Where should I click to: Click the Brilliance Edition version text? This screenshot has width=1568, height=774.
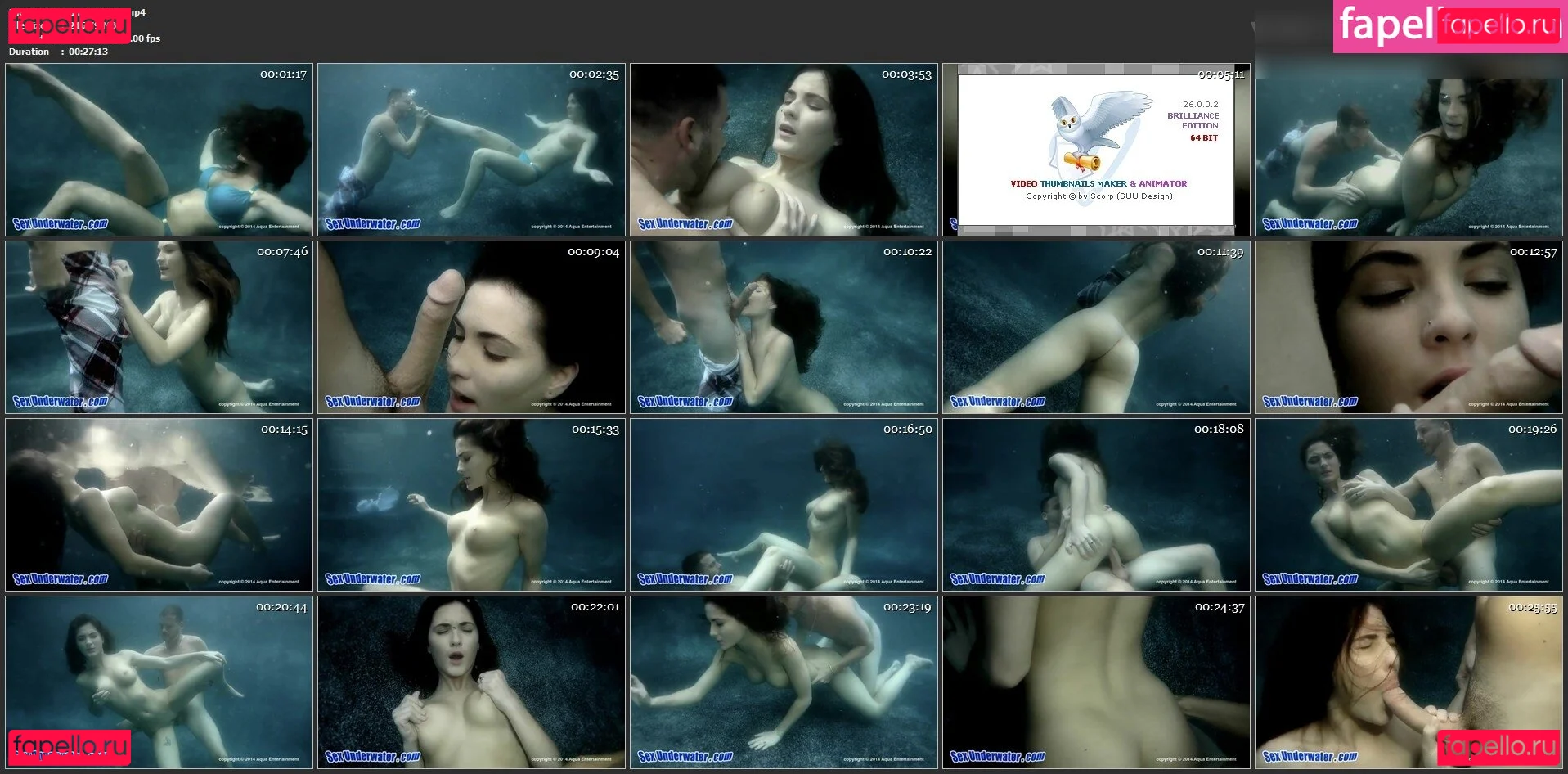tap(1193, 121)
